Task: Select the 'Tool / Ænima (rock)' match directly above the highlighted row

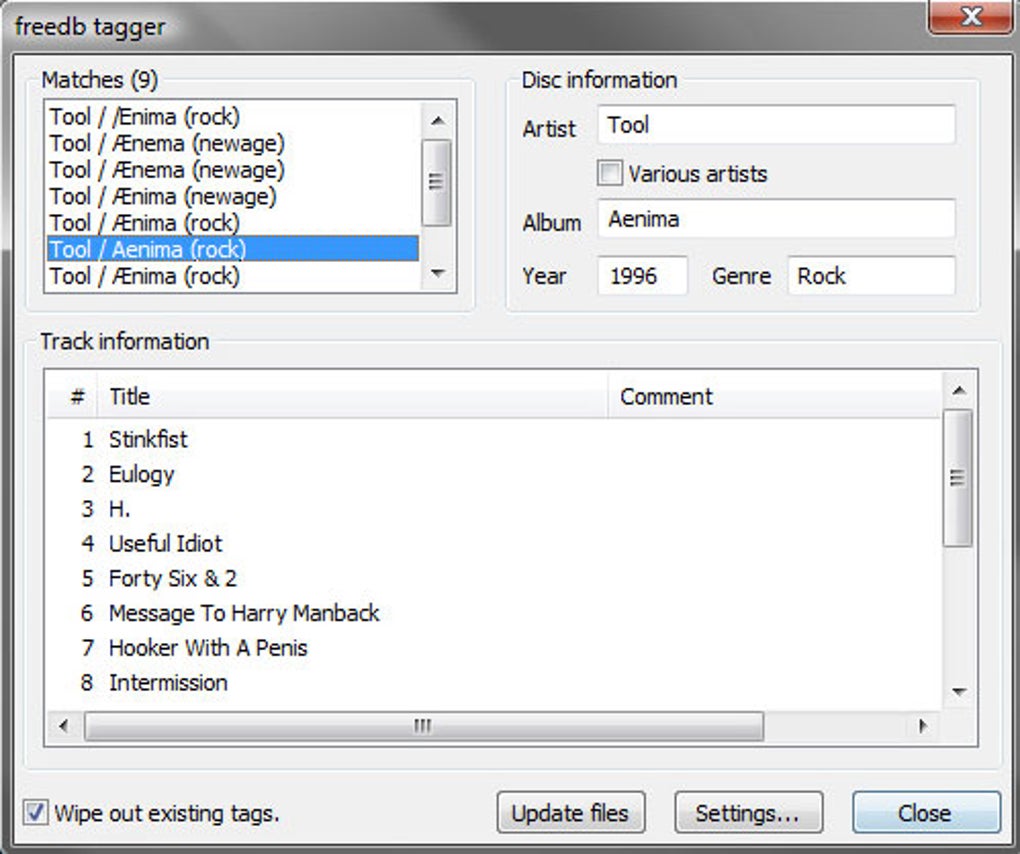Action: coord(232,223)
